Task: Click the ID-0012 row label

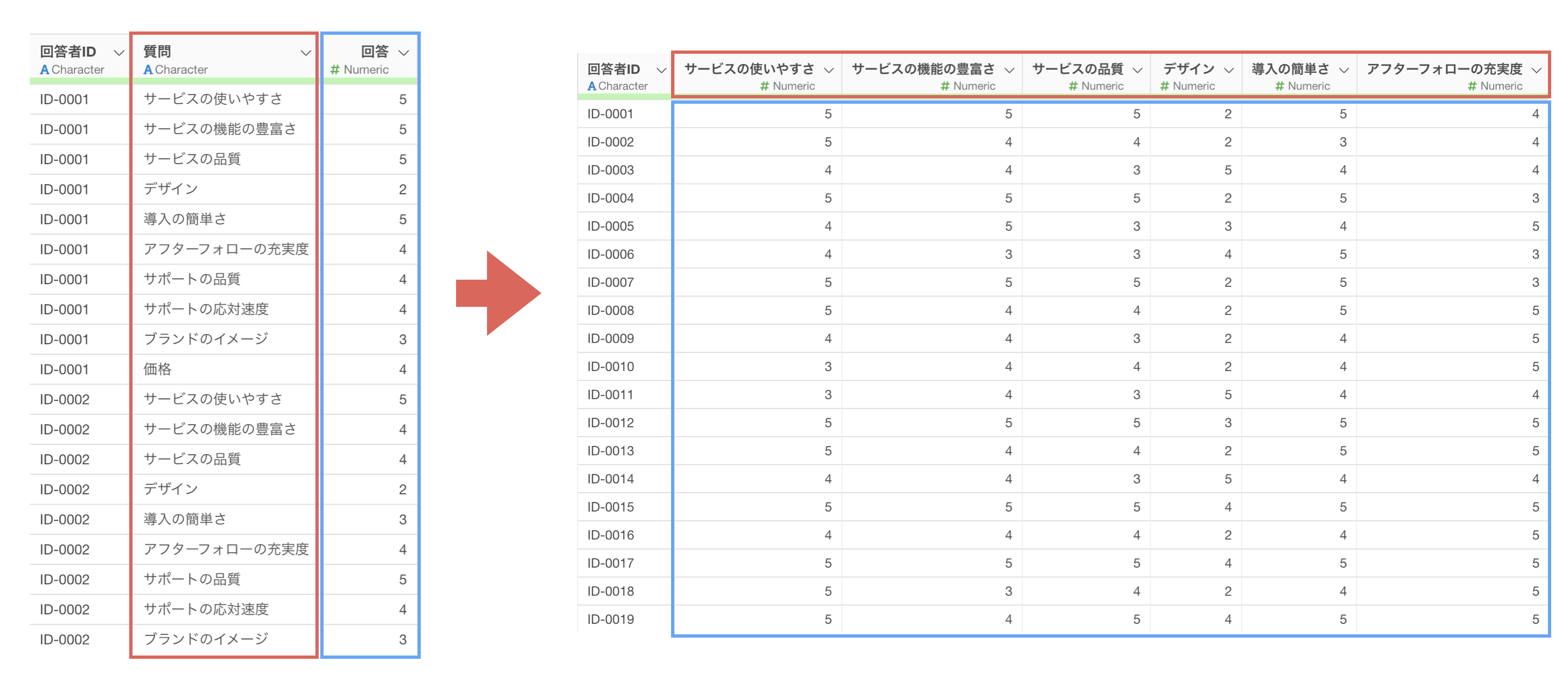Action: 610,423
